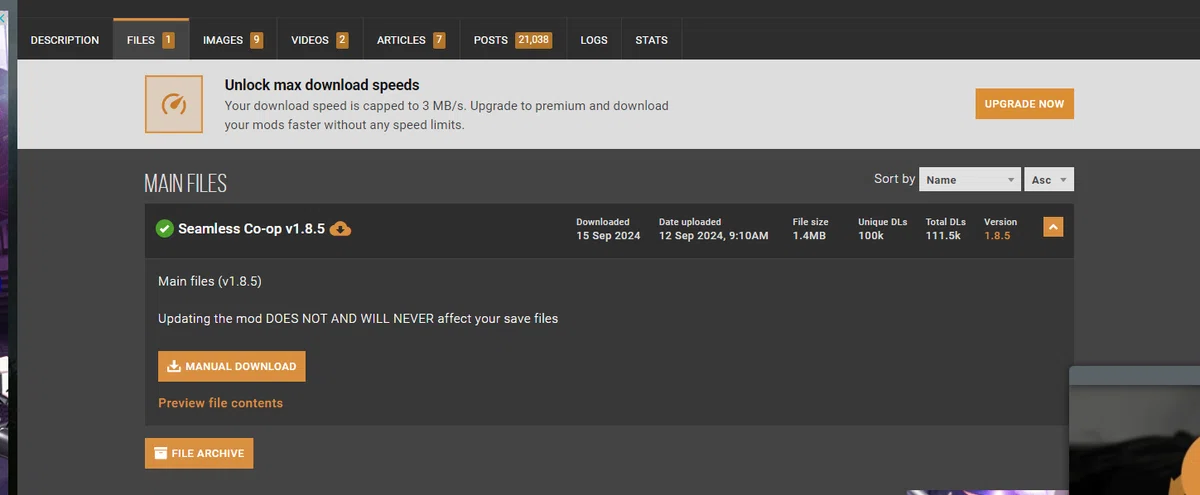Click the Images count badge 9
1200x495 pixels.
pos(256,40)
